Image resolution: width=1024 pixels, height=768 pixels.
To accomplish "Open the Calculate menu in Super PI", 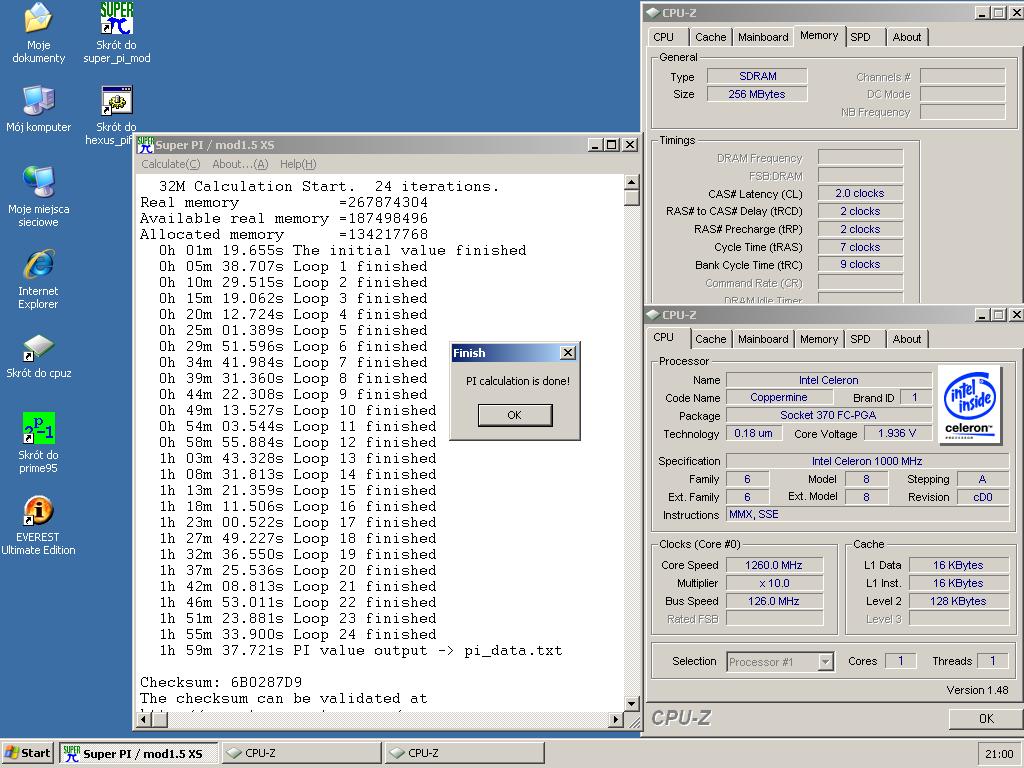I will (170, 164).
